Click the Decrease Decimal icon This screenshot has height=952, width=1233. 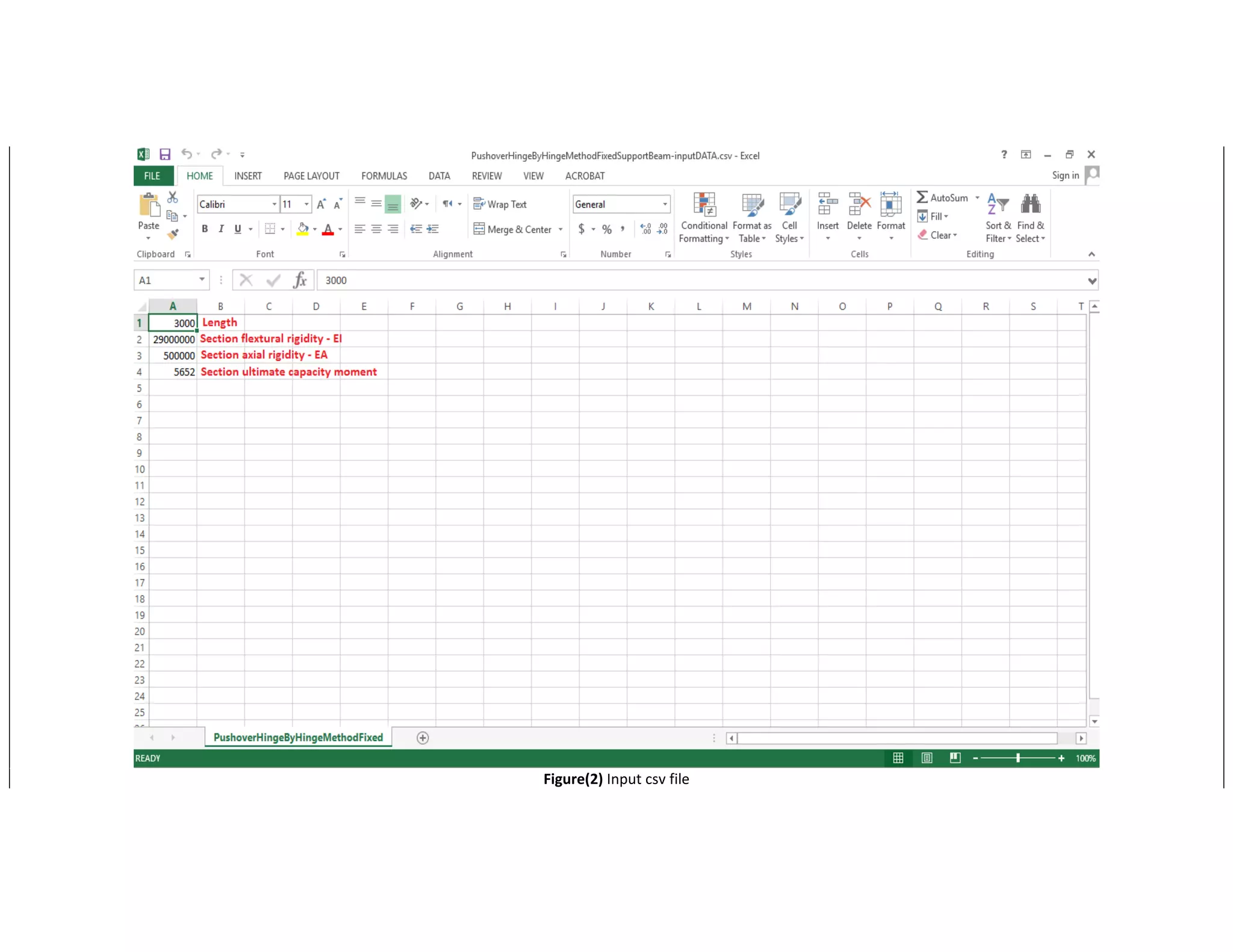(x=662, y=229)
